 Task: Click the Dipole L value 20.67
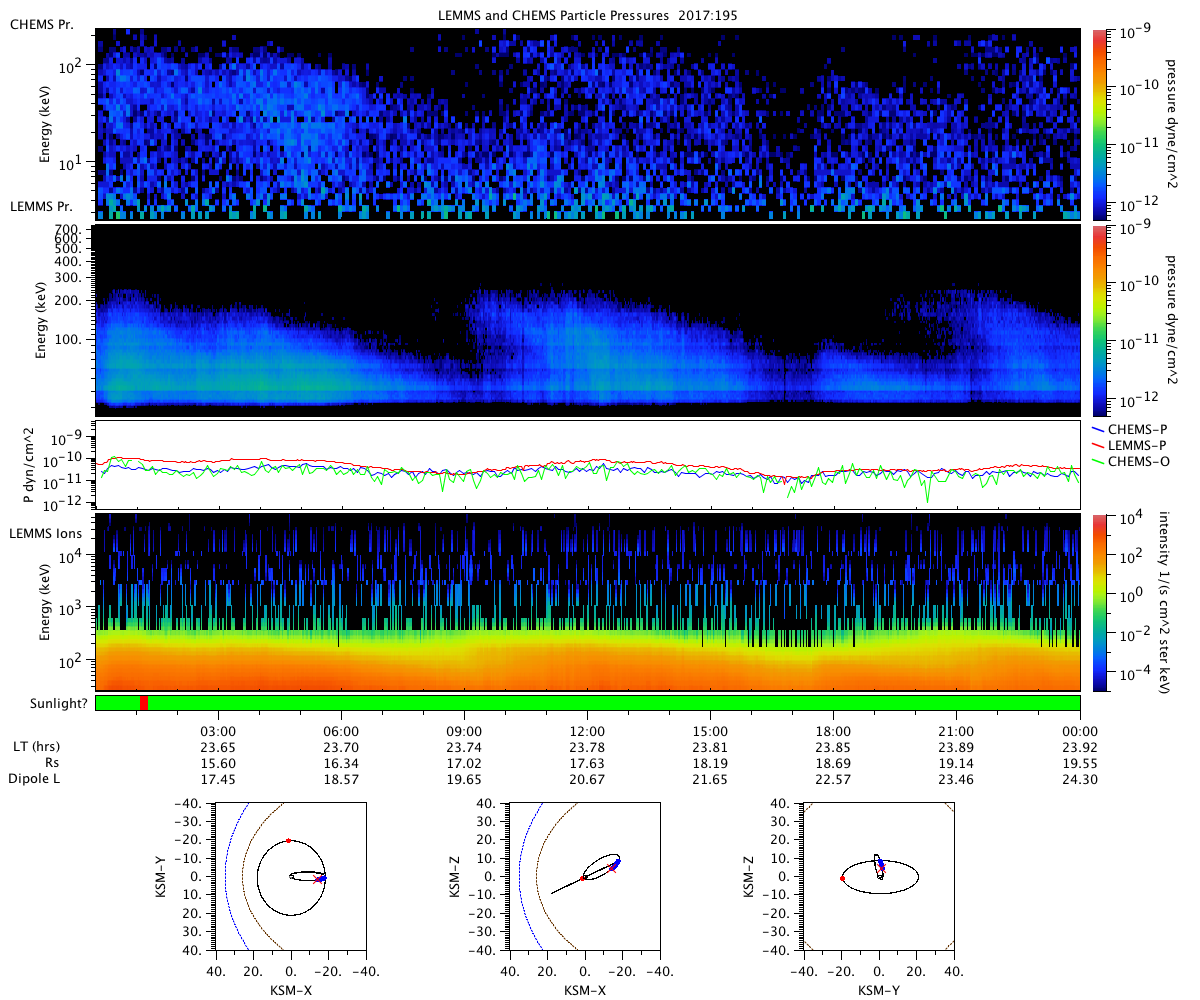(x=588, y=778)
